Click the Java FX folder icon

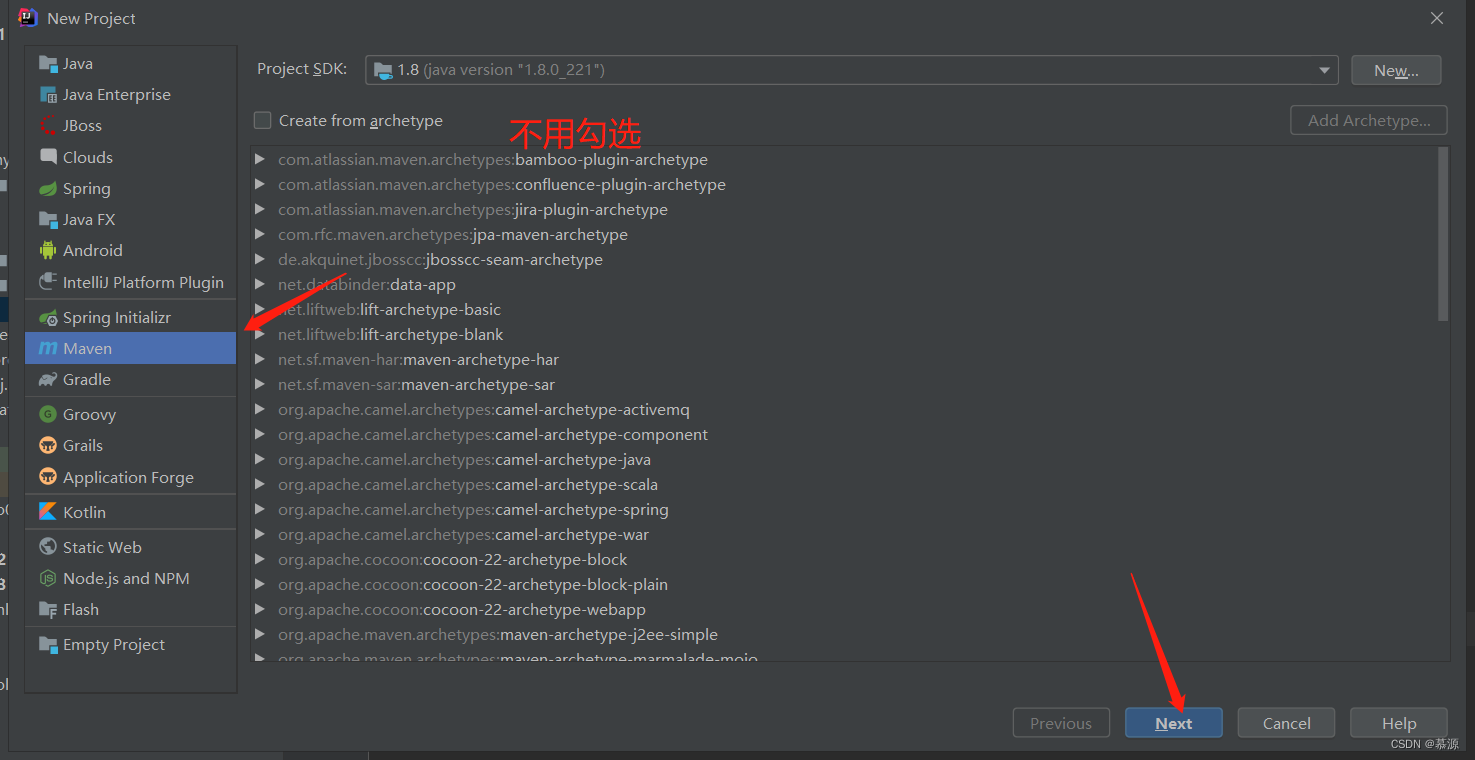pos(48,220)
